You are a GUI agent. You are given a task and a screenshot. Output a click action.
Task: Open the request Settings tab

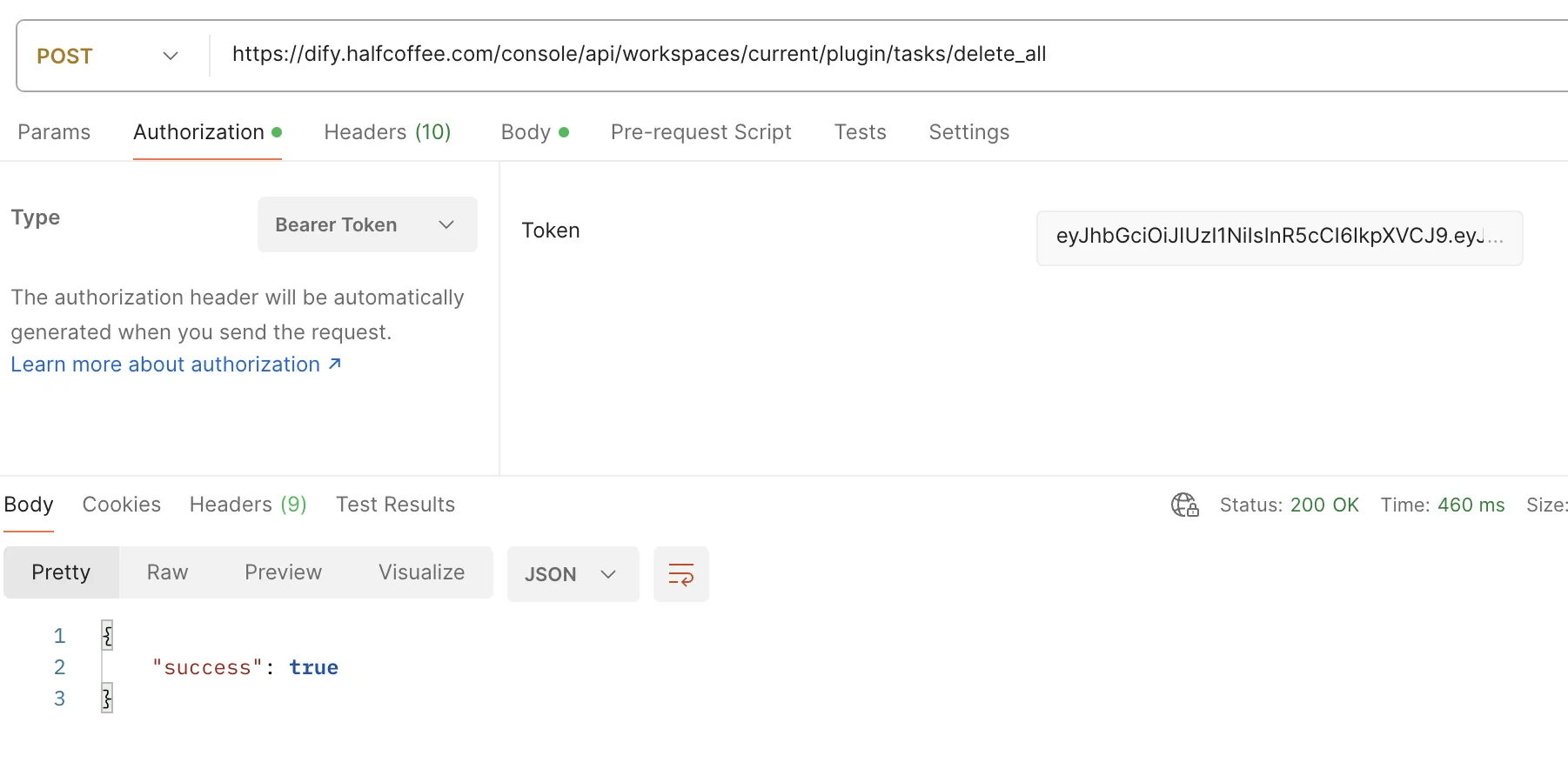point(968,132)
